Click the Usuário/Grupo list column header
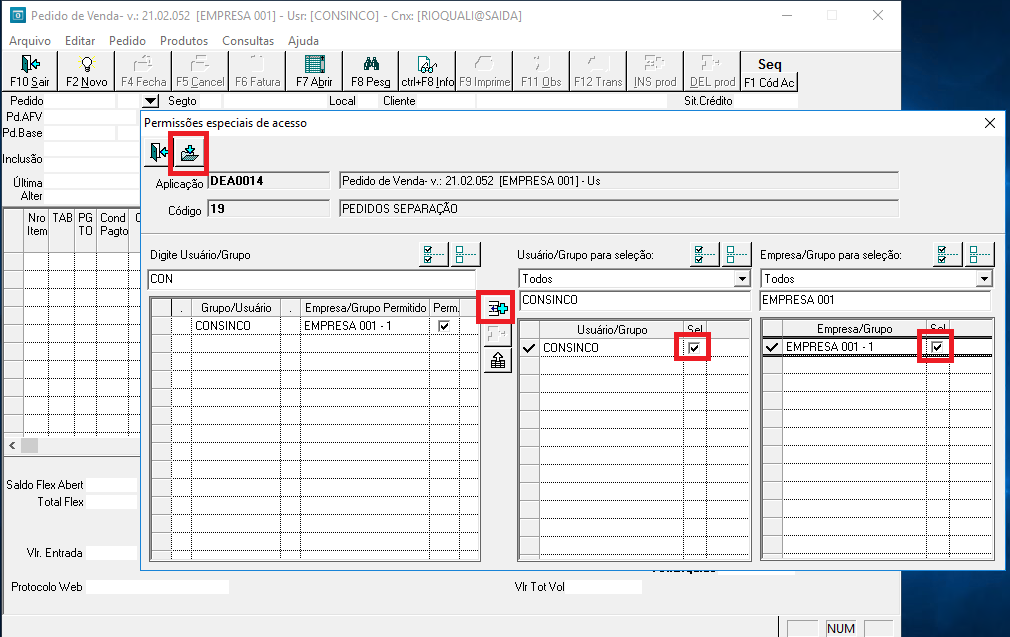This screenshot has width=1010, height=637. [611, 330]
